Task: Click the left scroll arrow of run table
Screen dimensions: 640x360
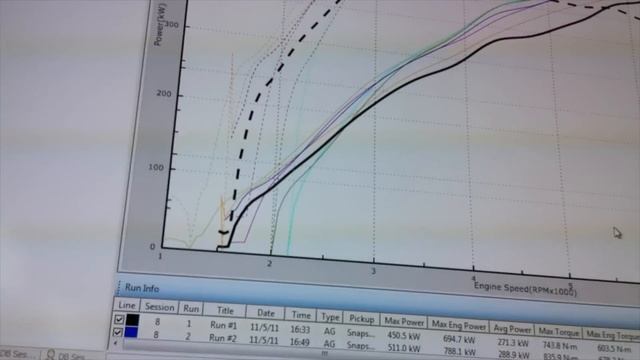Action: click(115, 343)
